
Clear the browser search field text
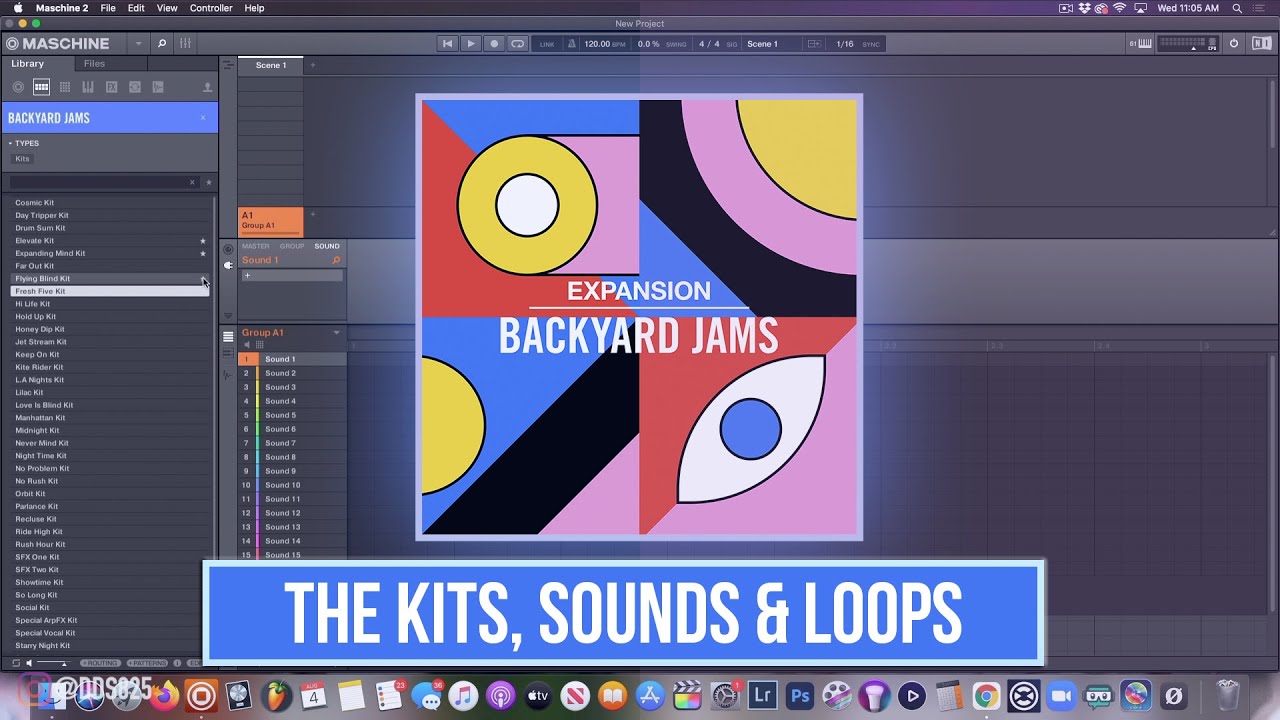(x=192, y=182)
